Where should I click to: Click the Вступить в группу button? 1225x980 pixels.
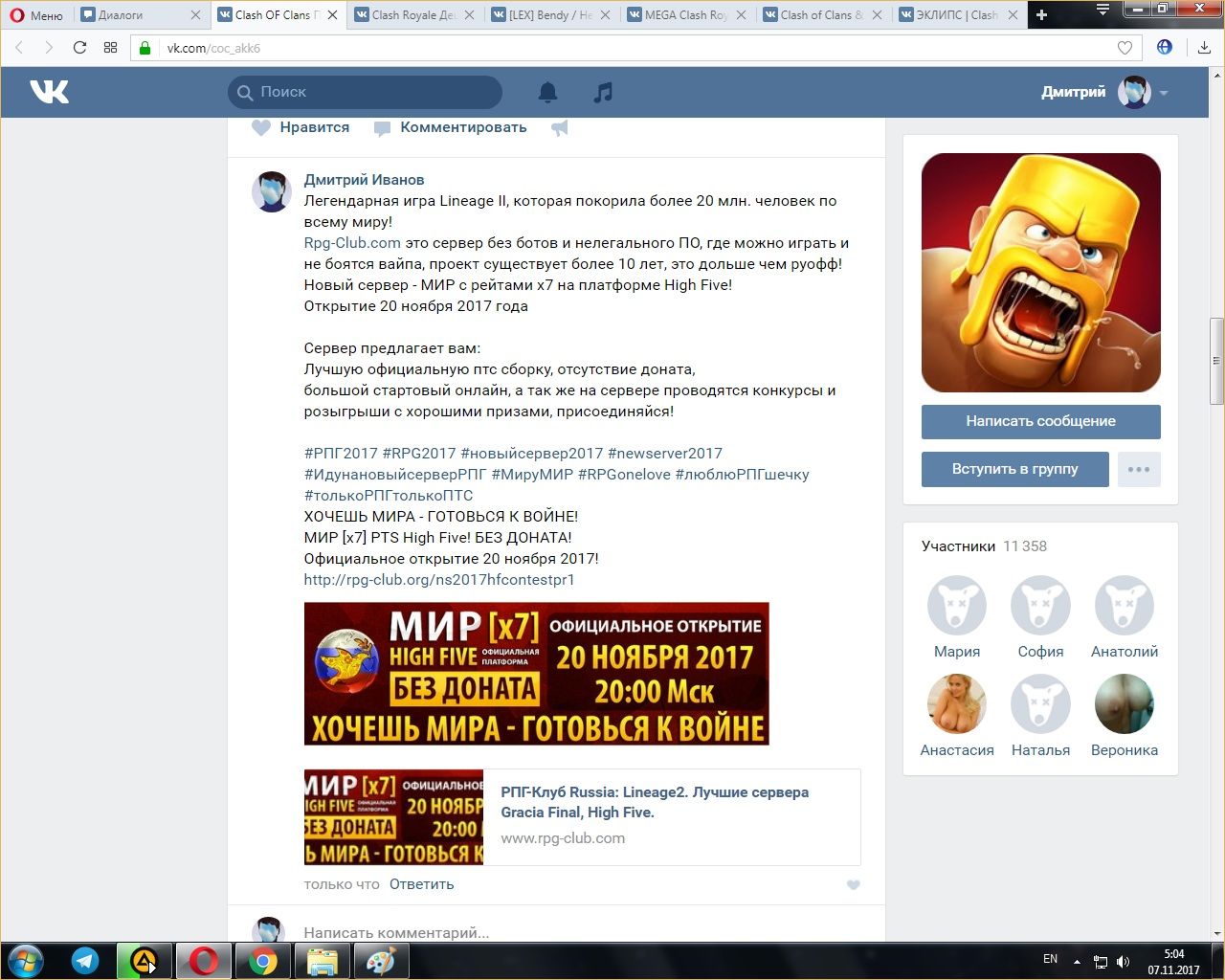click(1015, 469)
